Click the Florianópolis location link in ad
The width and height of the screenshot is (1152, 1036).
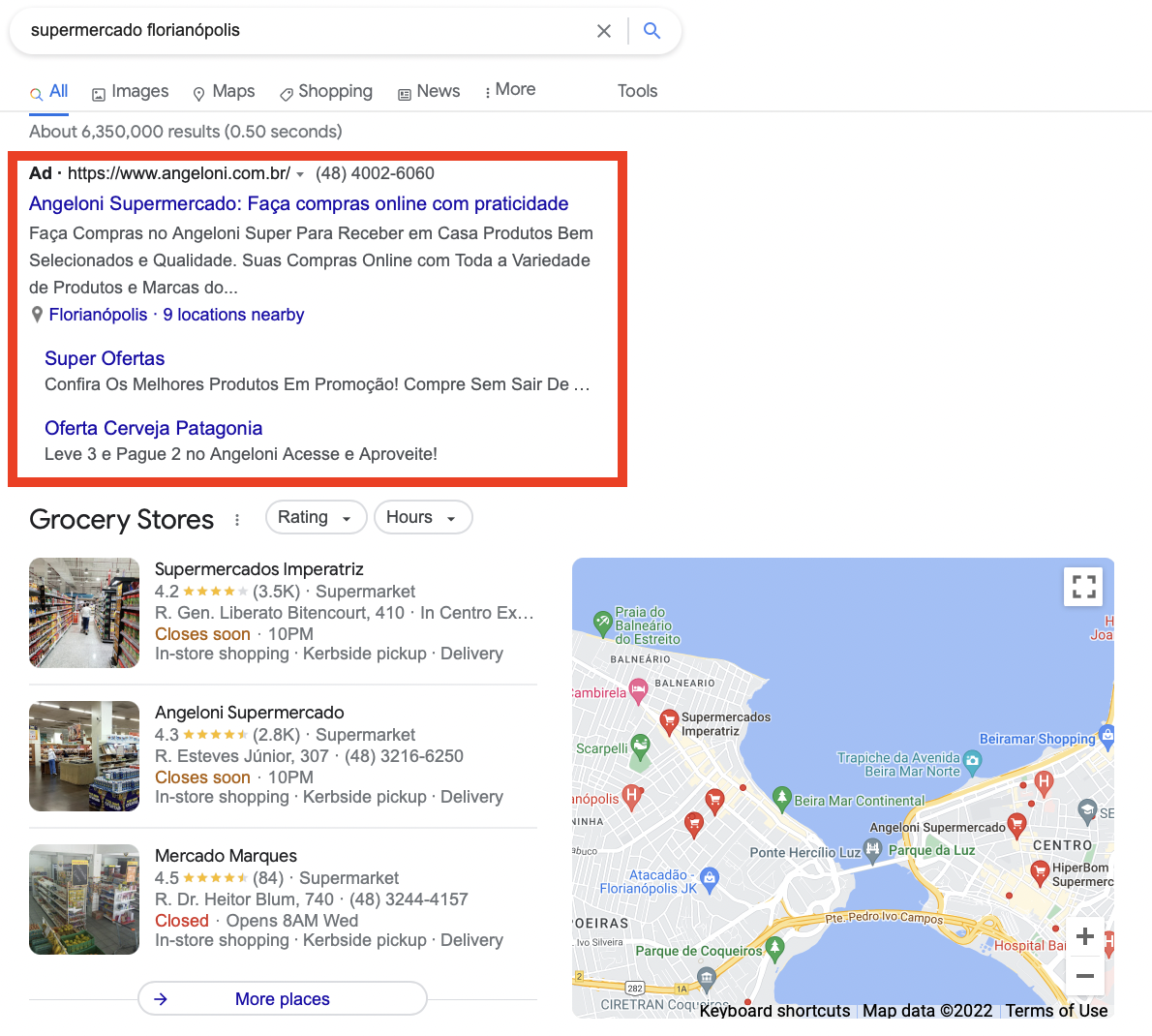[98, 315]
